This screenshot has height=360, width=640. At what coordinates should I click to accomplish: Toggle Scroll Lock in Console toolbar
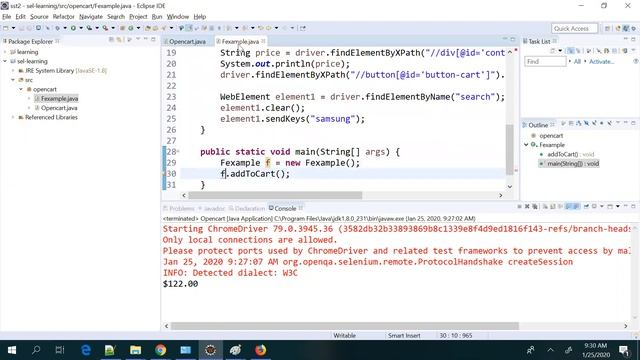[x=553, y=207]
